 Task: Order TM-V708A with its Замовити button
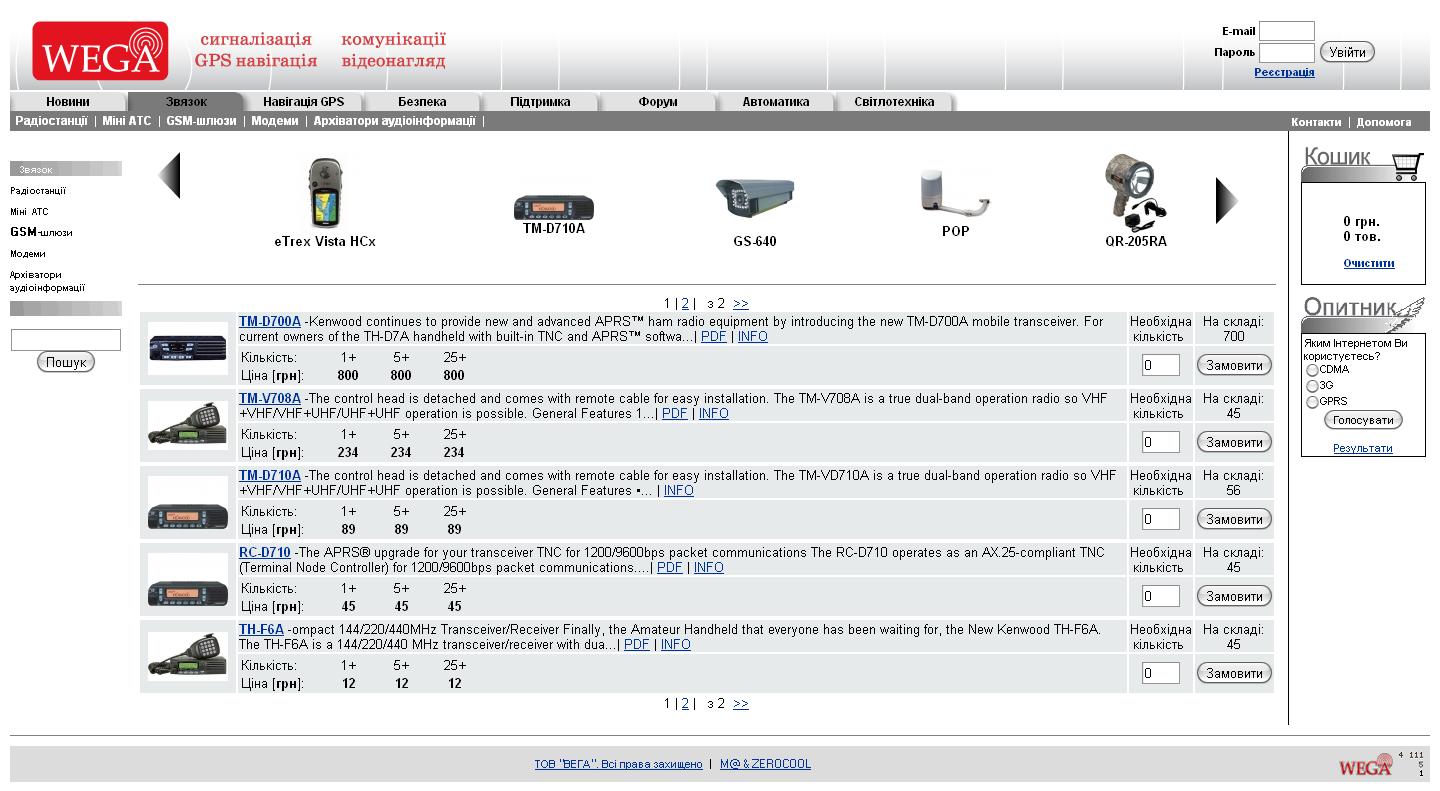pyautogui.click(x=1234, y=442)
